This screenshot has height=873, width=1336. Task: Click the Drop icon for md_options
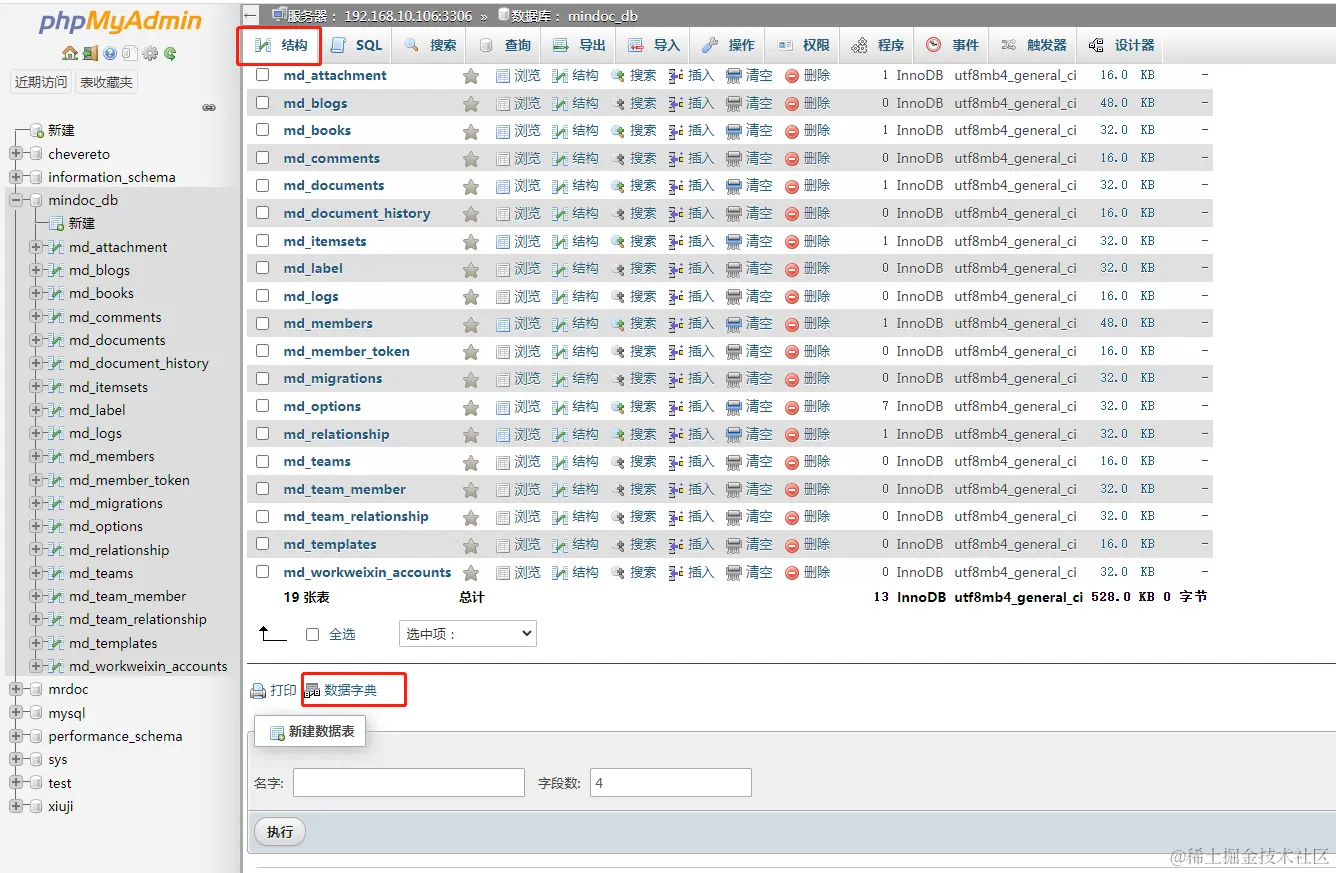tap(792, 407)
